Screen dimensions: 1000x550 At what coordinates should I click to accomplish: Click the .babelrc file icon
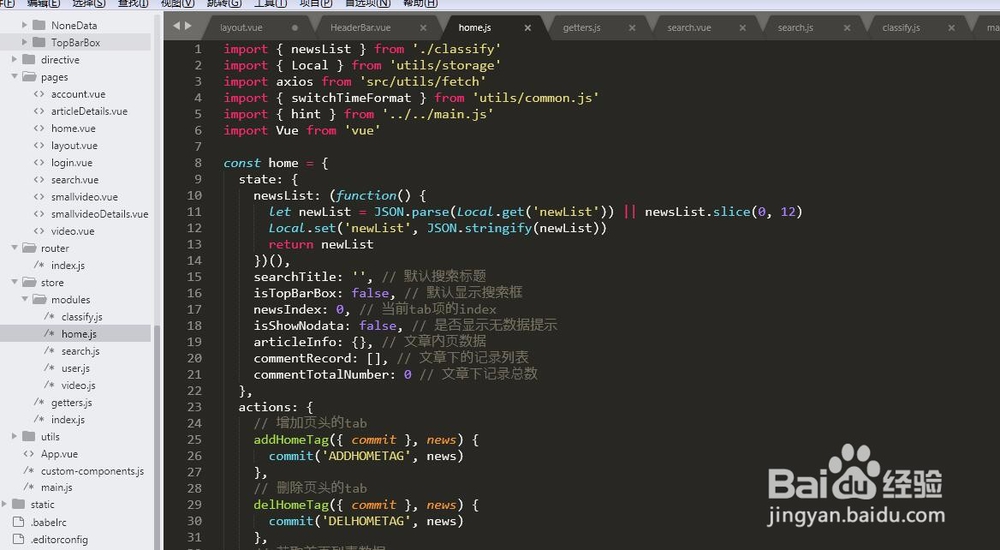(18, 522)
